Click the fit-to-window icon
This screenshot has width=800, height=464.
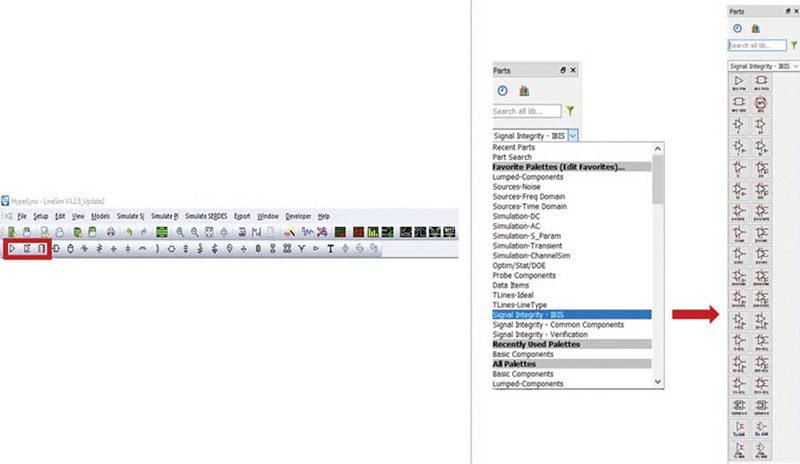click(209, 232)
